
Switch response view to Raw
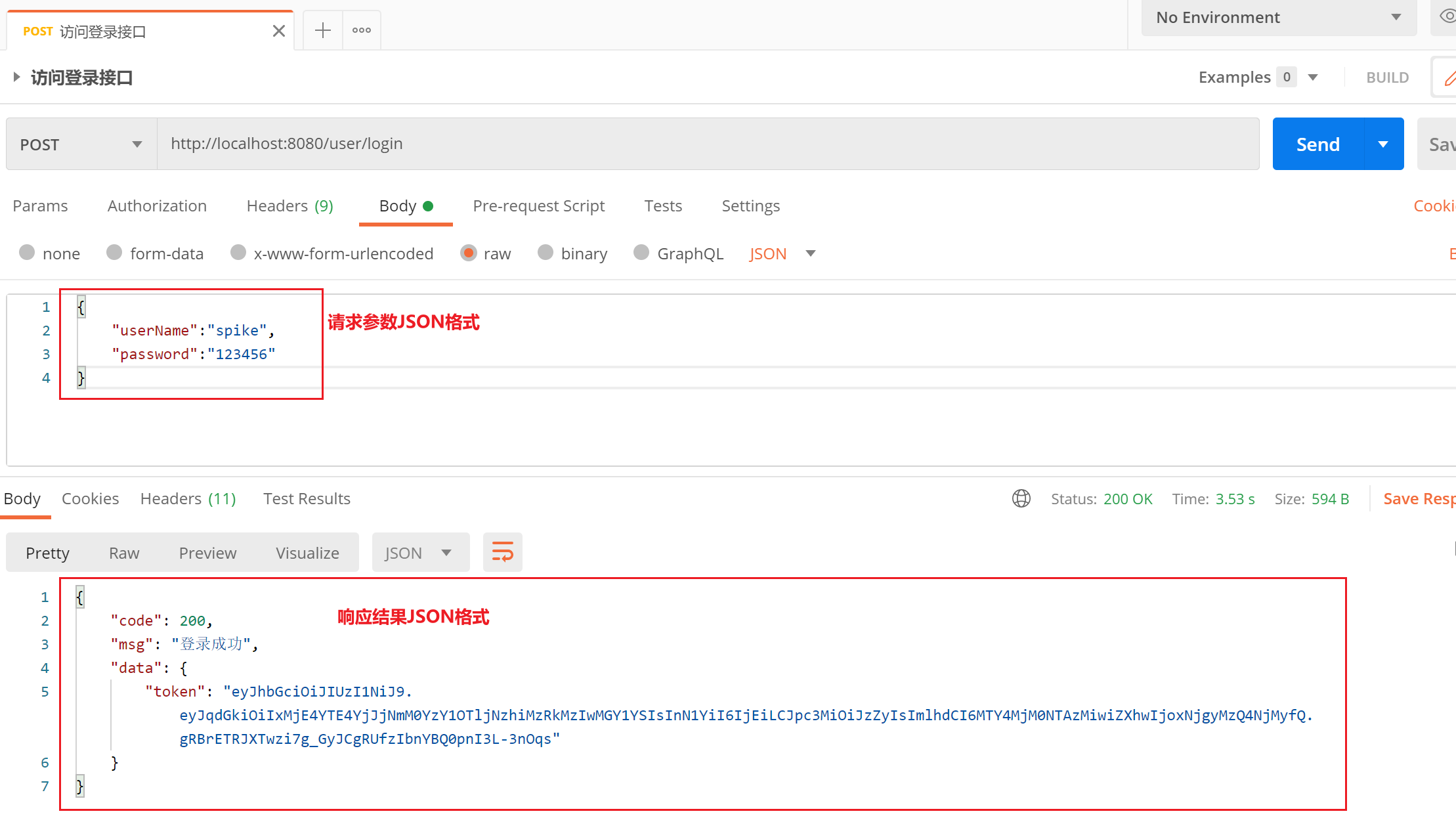click(x=124, y=553)
